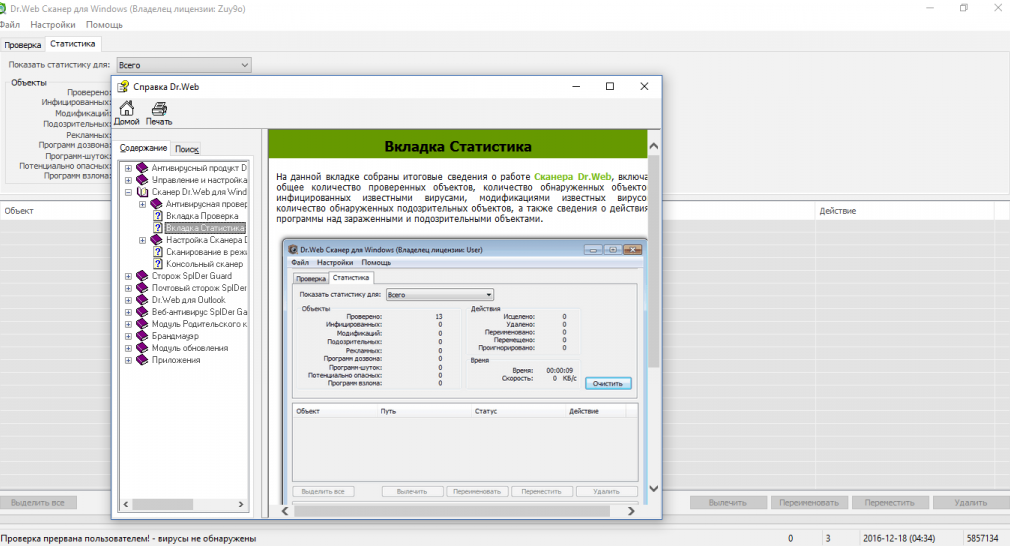The image size is (1010, 546).
Task: Click help content horizontal scrollbar track
Action: [x=458, y=511]
